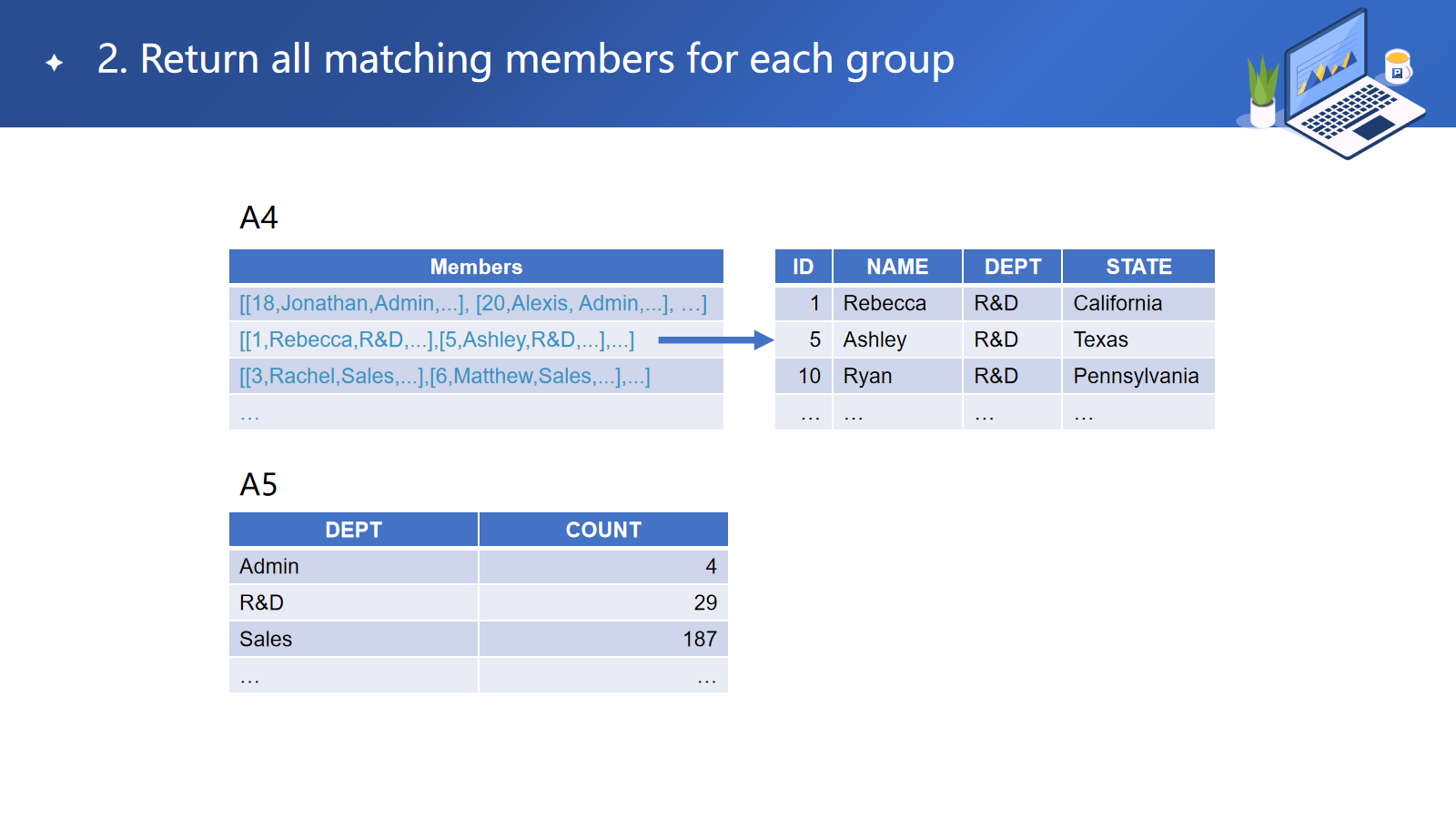Click the A4 label above the Members table
Viewport: 1456px width, 819px height.
[258, 218]
